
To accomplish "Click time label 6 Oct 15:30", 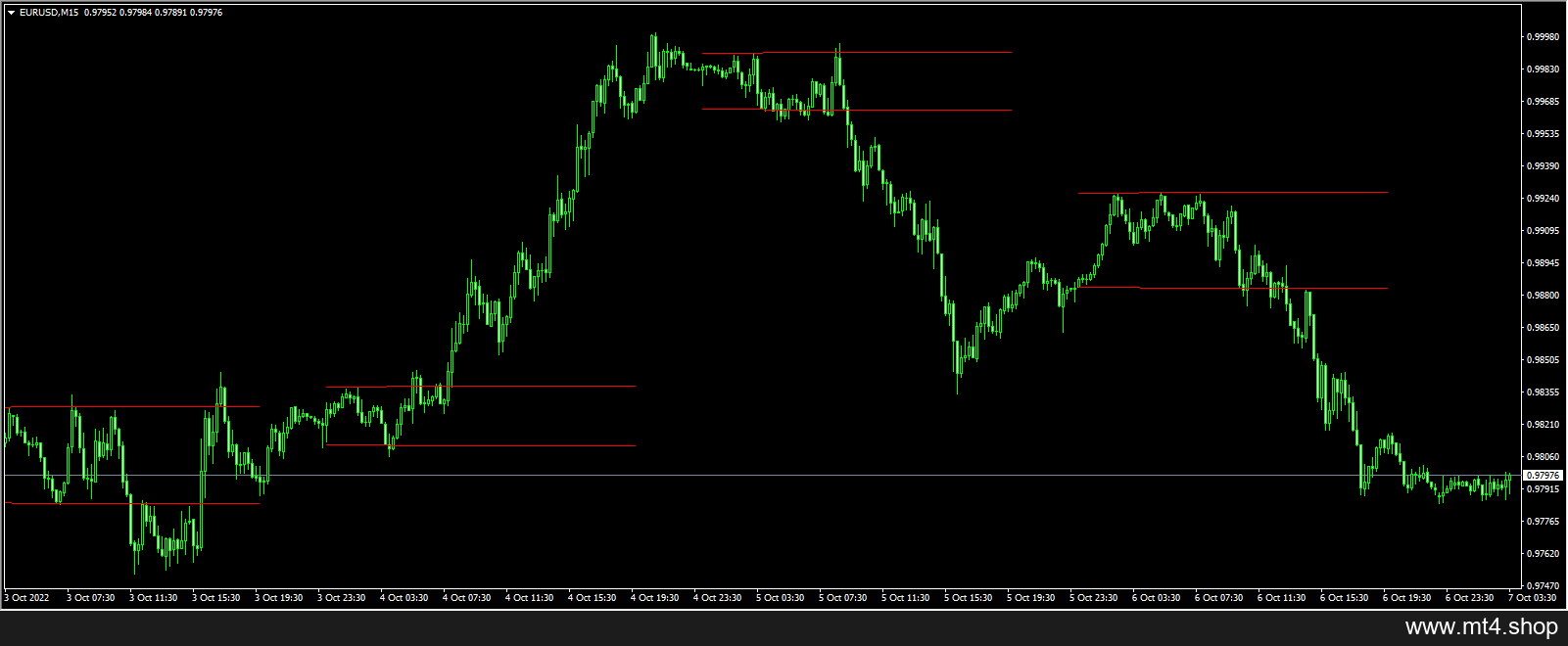I will click(1345, 598).
